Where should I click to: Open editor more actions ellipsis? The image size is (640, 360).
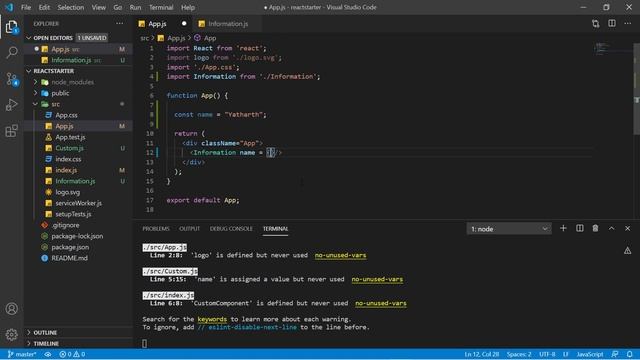(627, 24)
